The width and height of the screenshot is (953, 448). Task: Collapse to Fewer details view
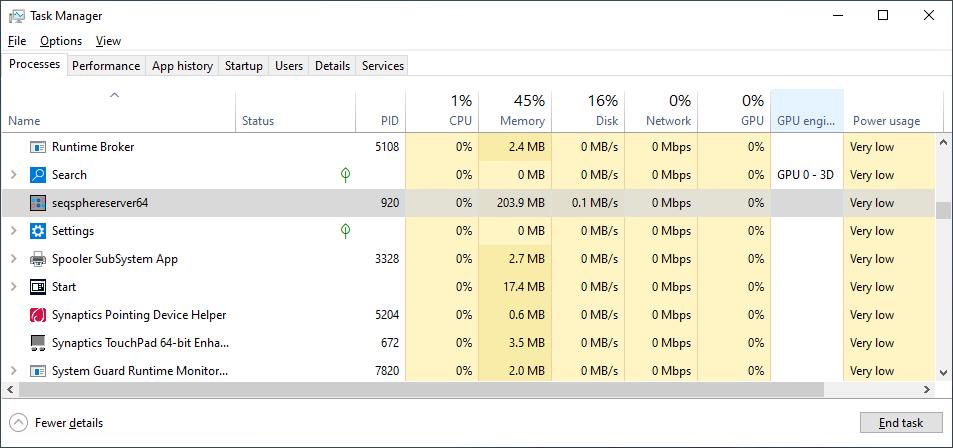click(57, 423)
